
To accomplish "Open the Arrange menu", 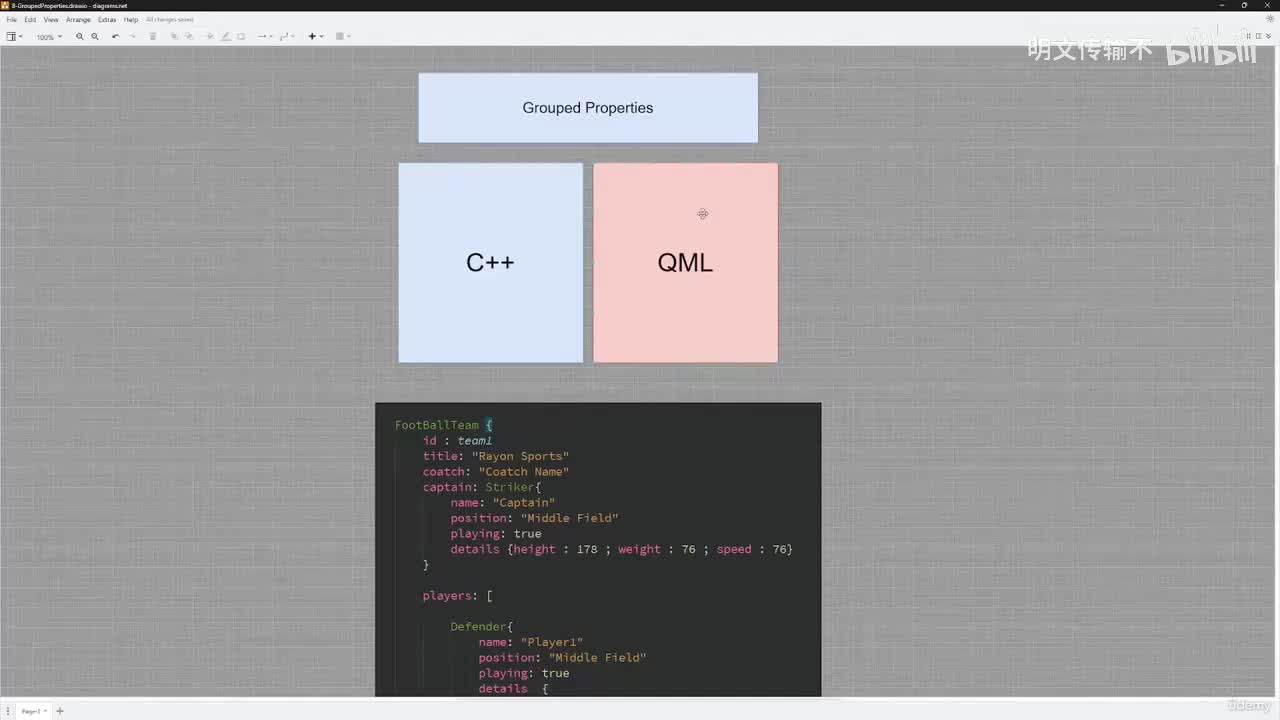I will point(78,20).
